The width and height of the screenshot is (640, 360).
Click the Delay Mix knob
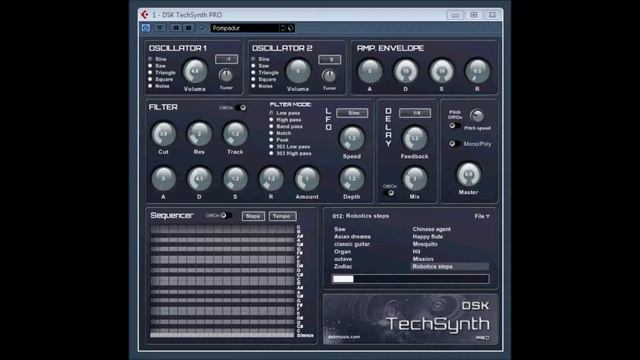(415, 179)
